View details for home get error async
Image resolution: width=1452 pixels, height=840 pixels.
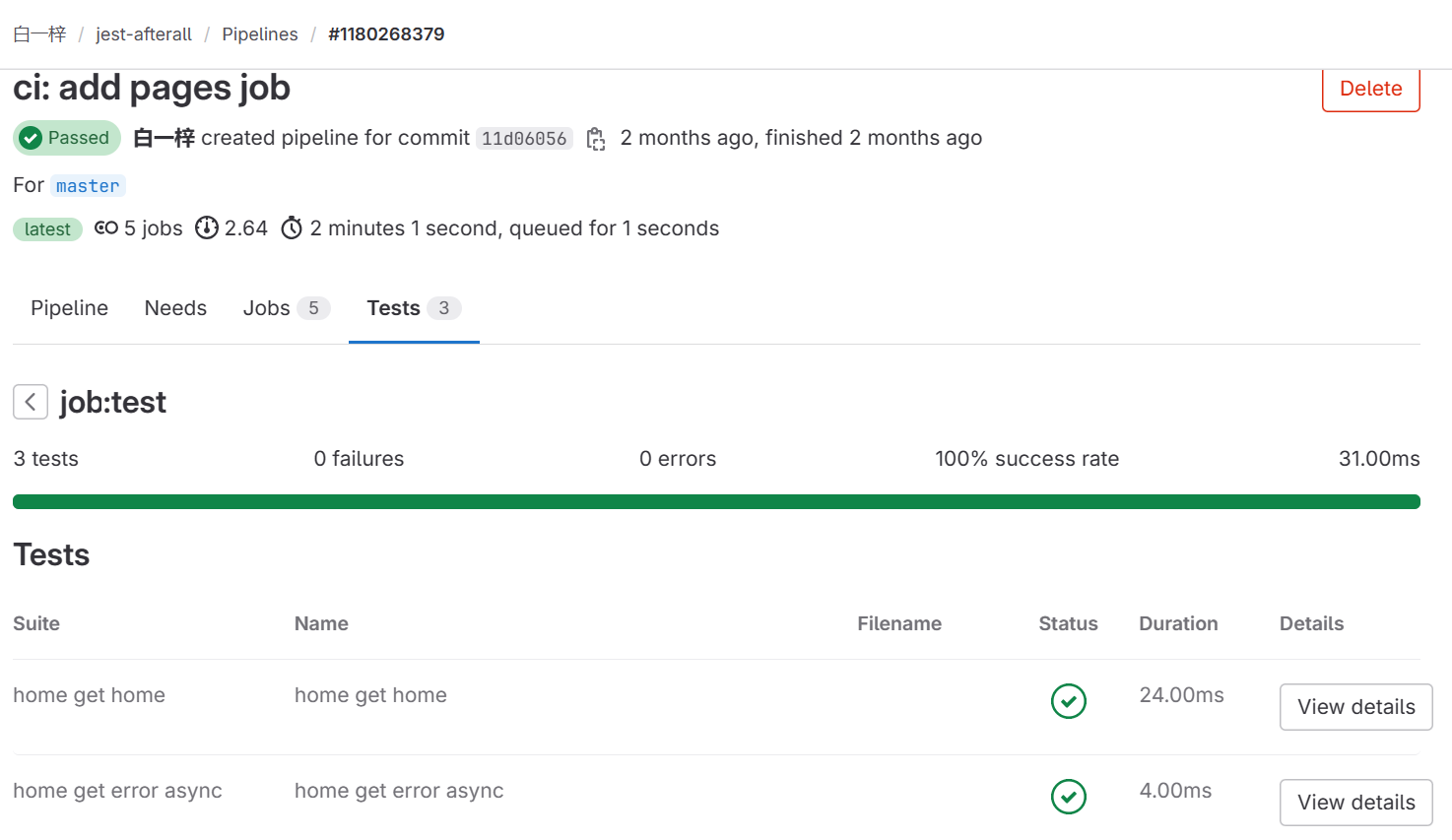pyautogui.click(x=1355, y=803)
